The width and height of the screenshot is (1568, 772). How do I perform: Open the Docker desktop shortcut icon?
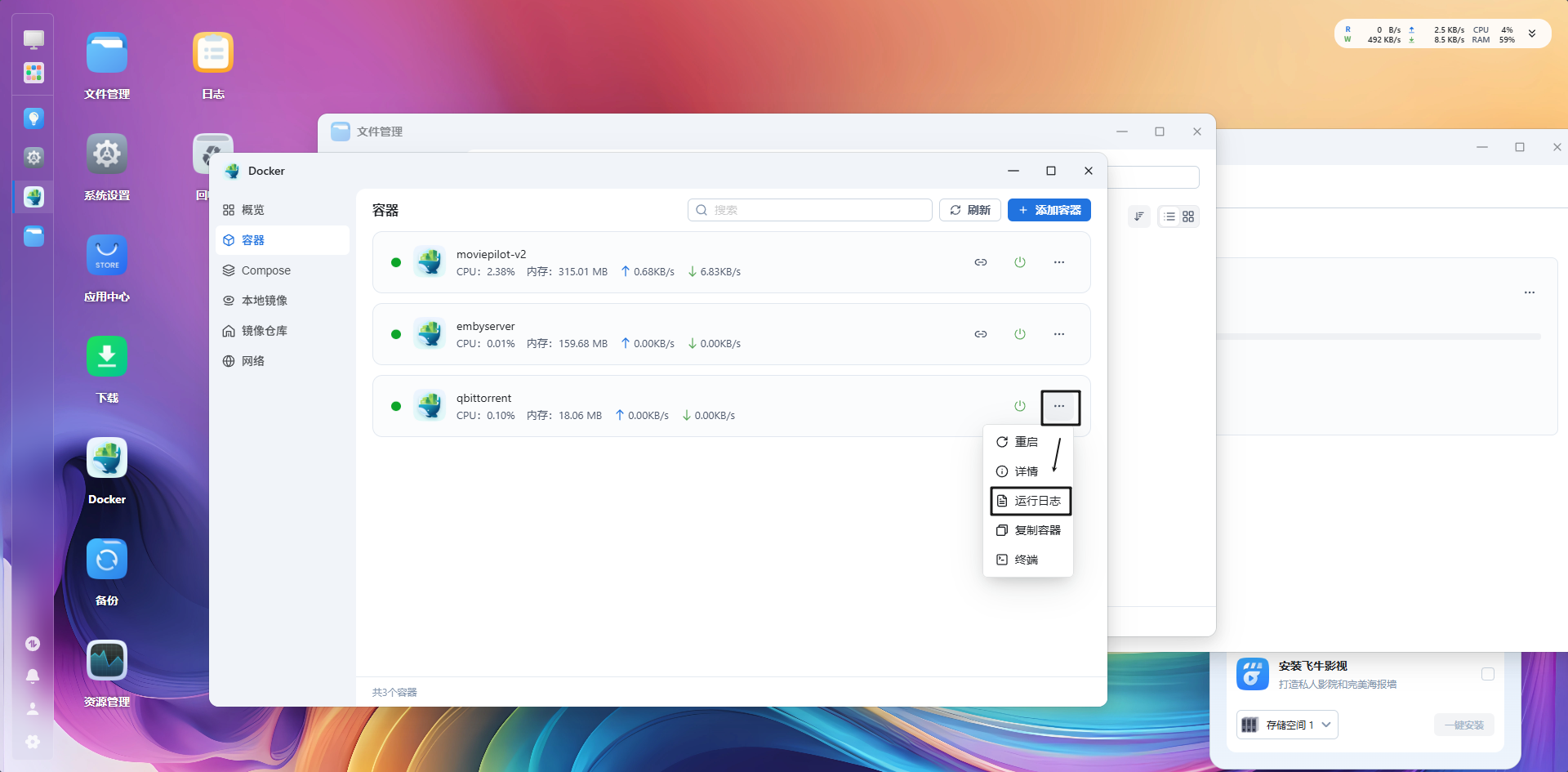coord(107,458)
